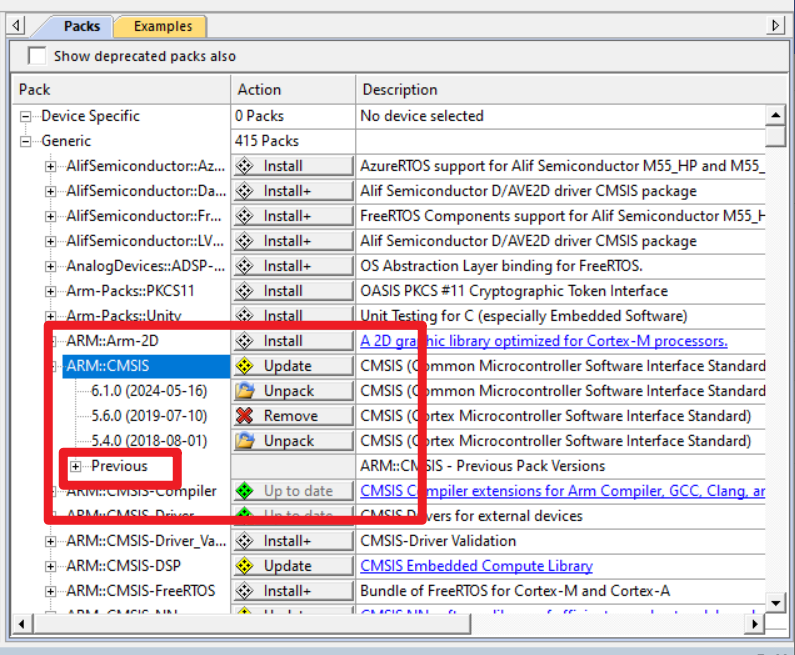Select the ARM::CMSIS tree row
795x655 pixels.
[x=146, y=366]
